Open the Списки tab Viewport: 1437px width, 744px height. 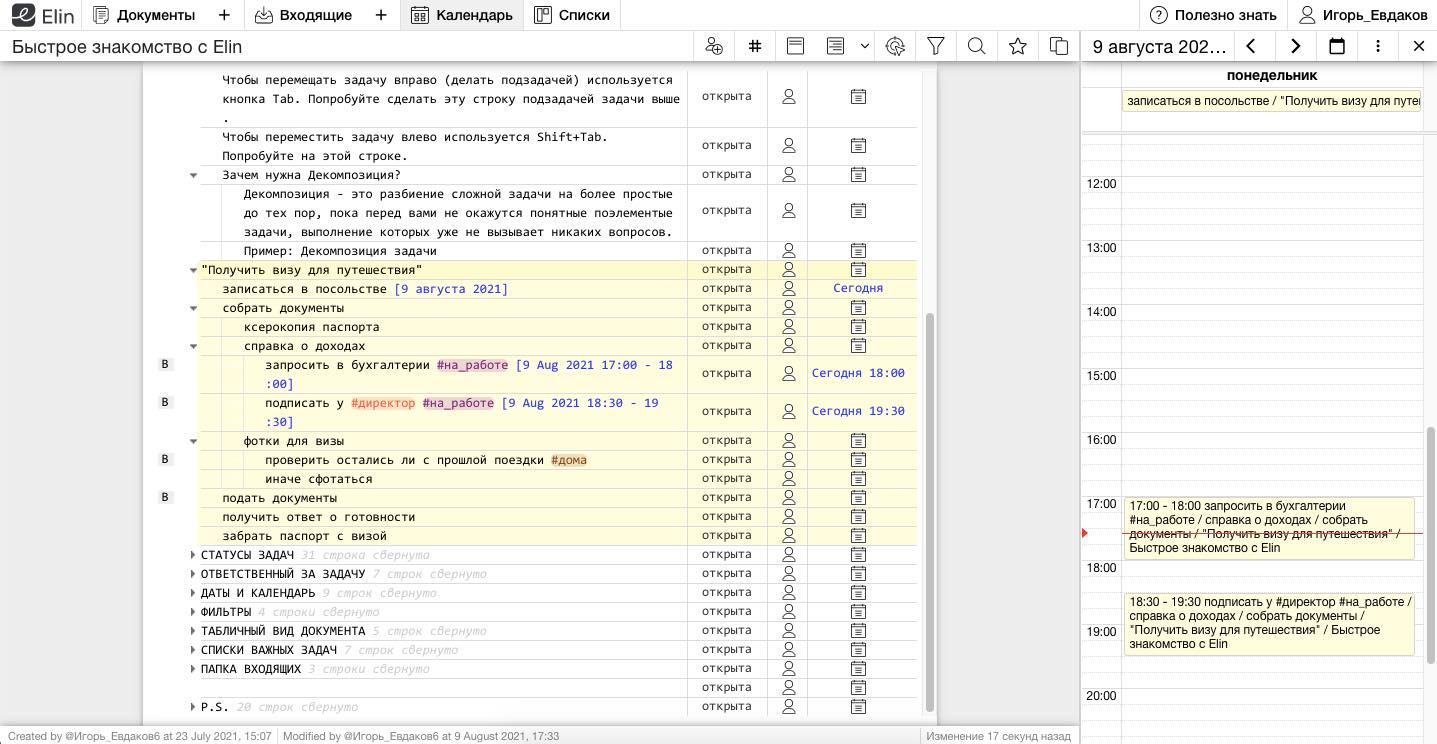pos(572,15)
